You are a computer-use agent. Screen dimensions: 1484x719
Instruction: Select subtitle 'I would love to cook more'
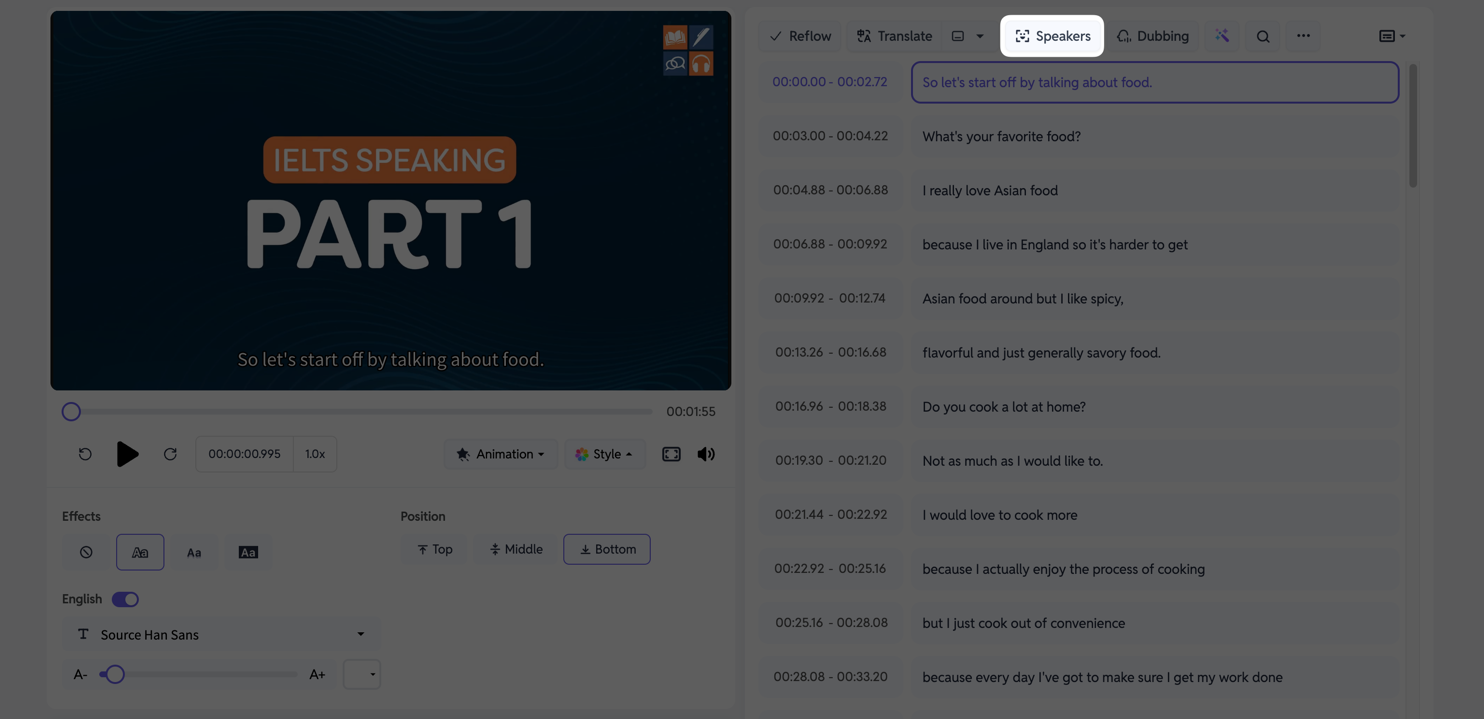pyautogui.click(x=1155, y=514)
